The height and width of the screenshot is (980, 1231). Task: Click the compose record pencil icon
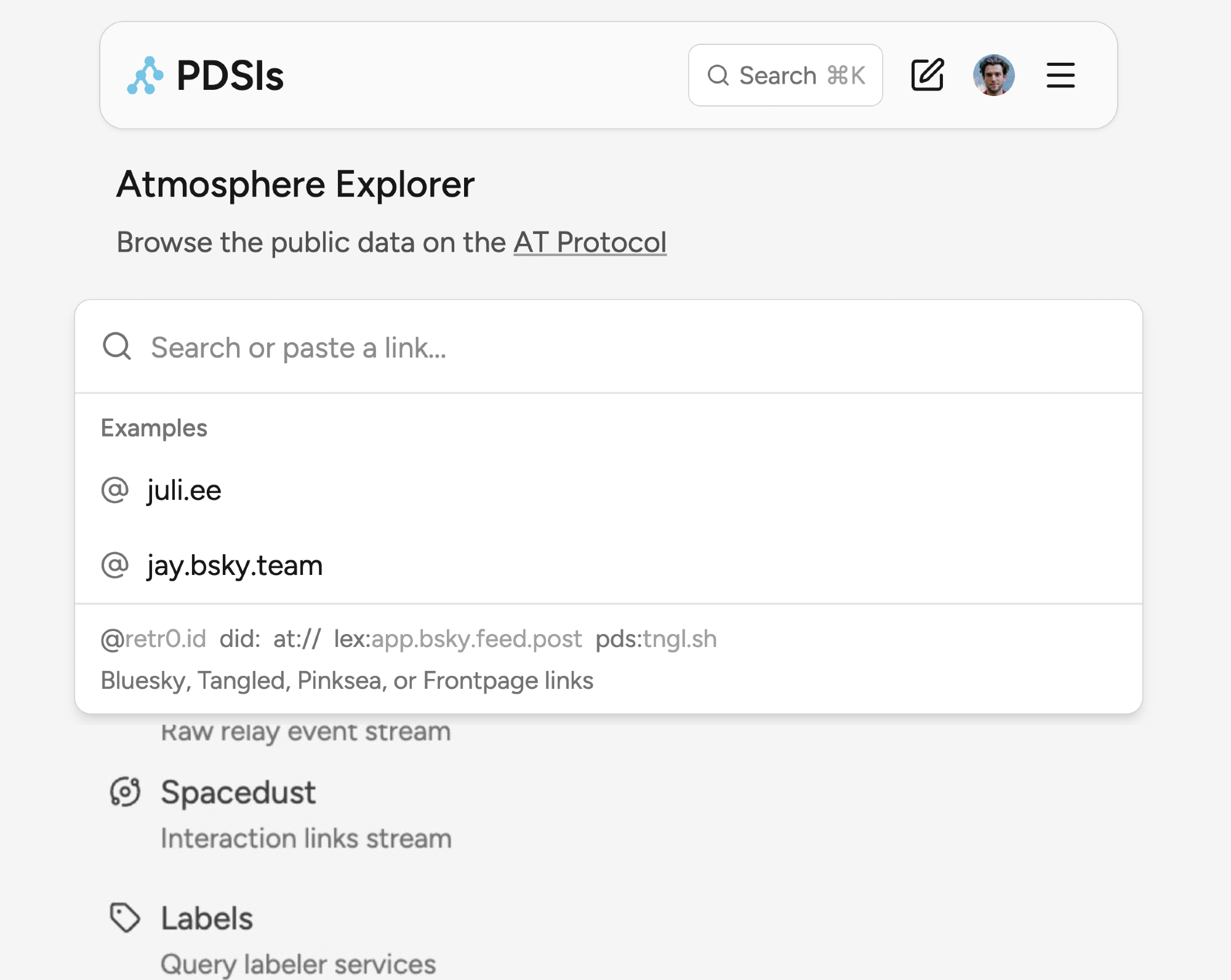pyautogui.click(x=927, y=75)
